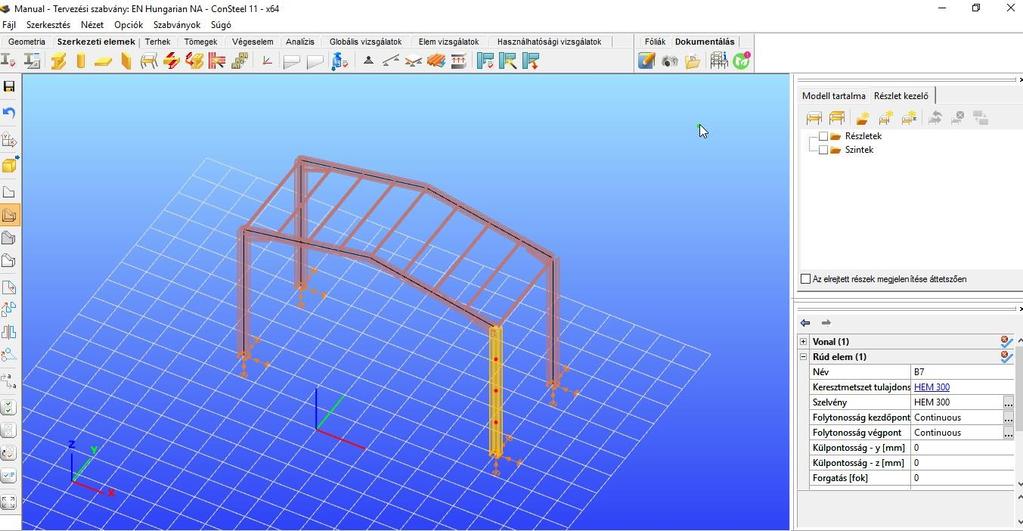Image resolution: width=1023 pixels, height=531 pixels.
Task: Click the highlighted orange view icon in left sidebar
Action: click(9, 215)
